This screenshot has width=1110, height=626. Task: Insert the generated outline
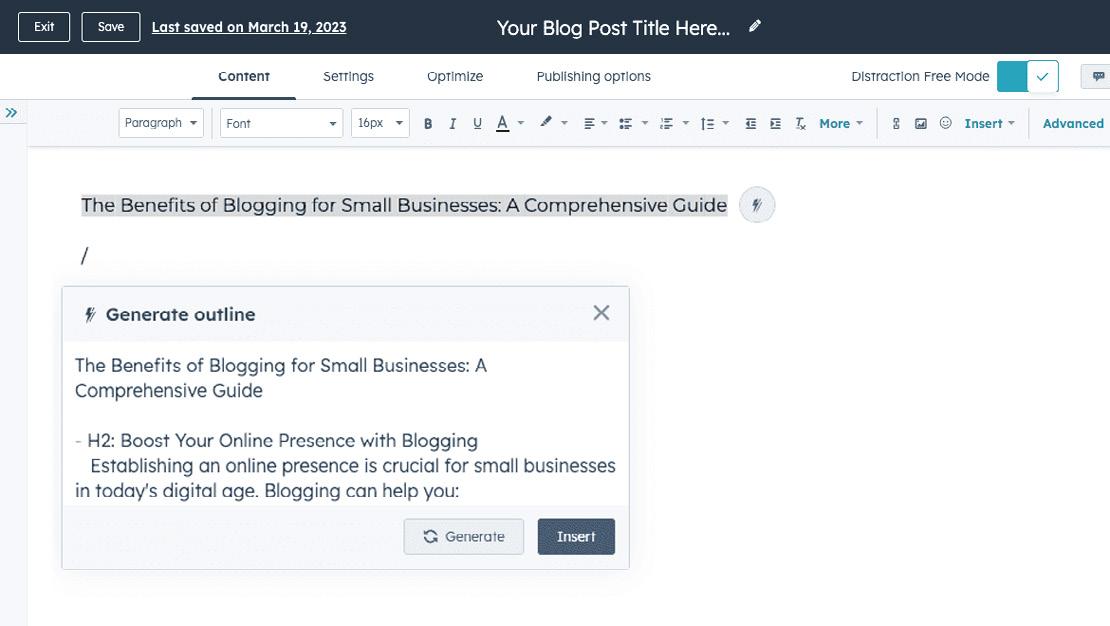coord(576,536)
